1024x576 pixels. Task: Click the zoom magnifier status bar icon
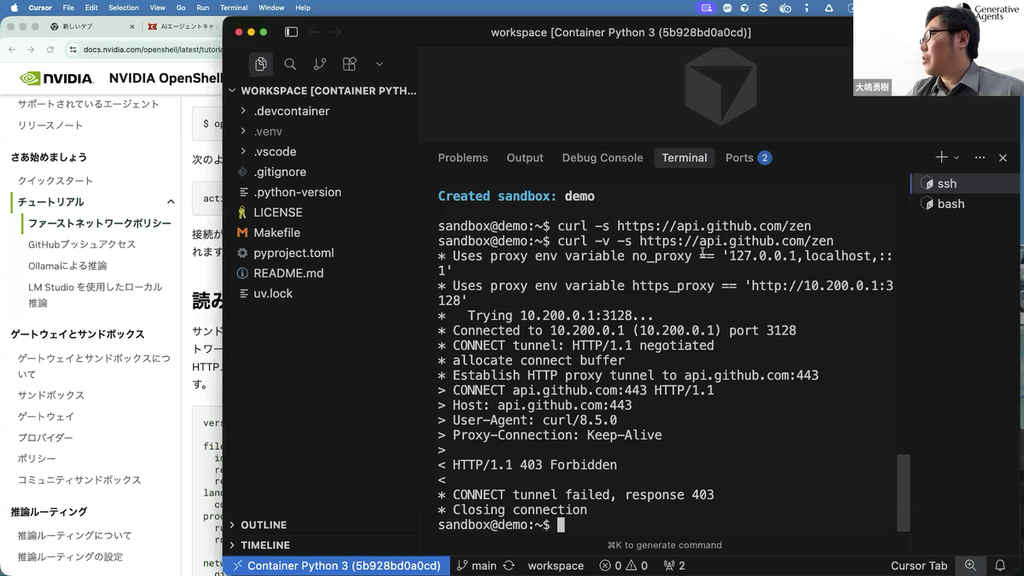click(970, 566)
